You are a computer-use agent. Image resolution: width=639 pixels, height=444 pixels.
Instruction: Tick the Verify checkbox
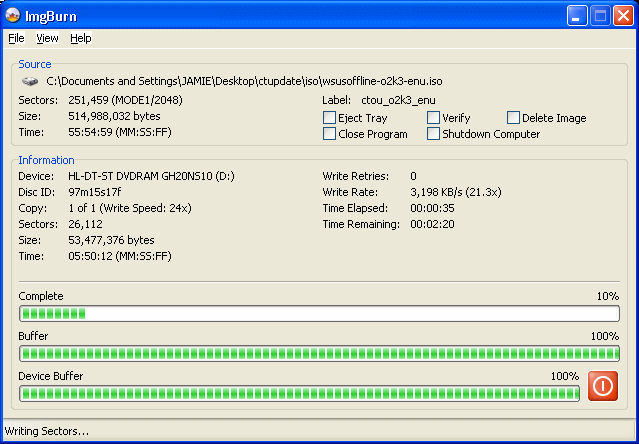click(x=433, y=118)
